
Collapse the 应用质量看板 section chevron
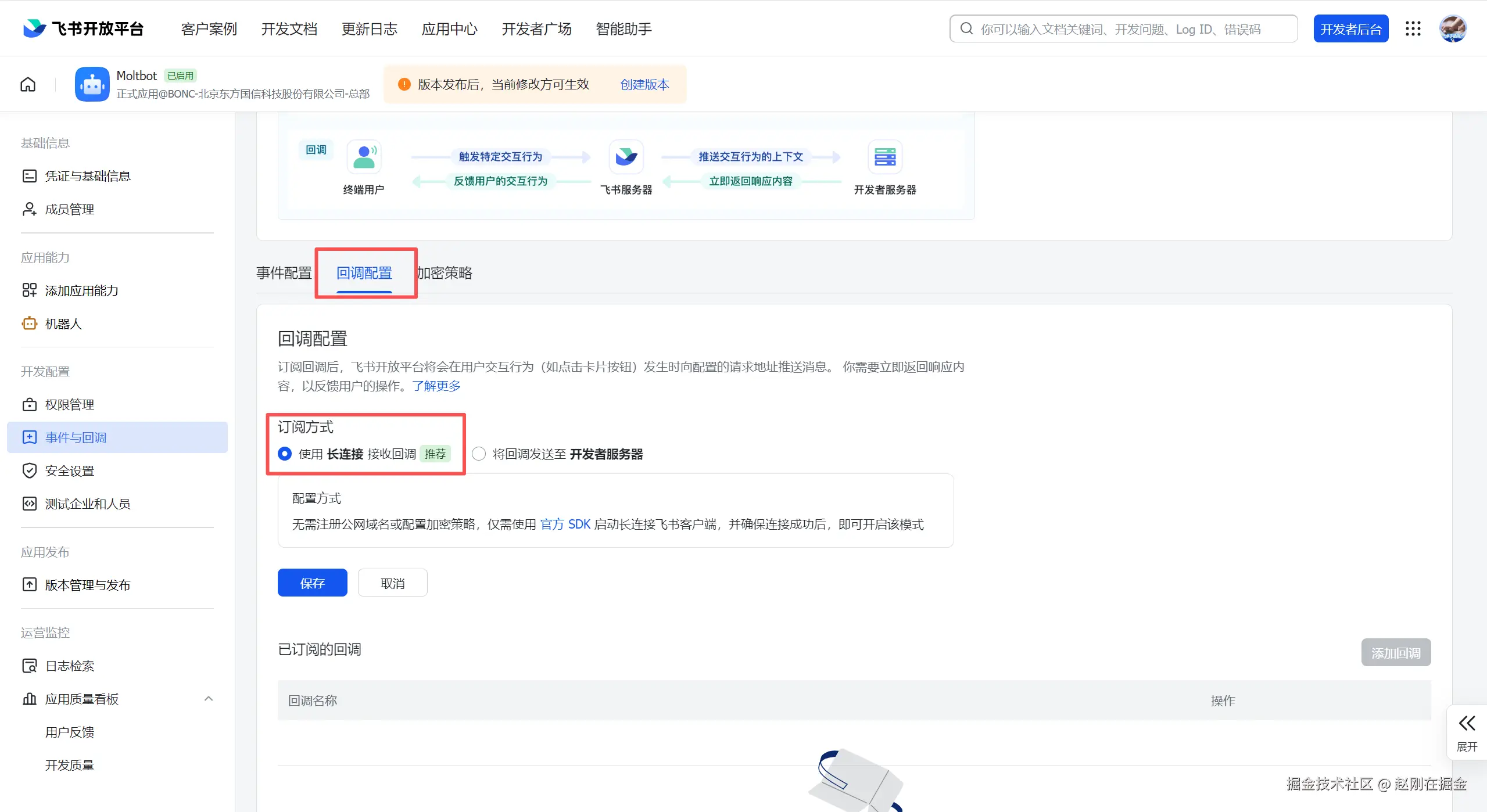coord(209,699)
